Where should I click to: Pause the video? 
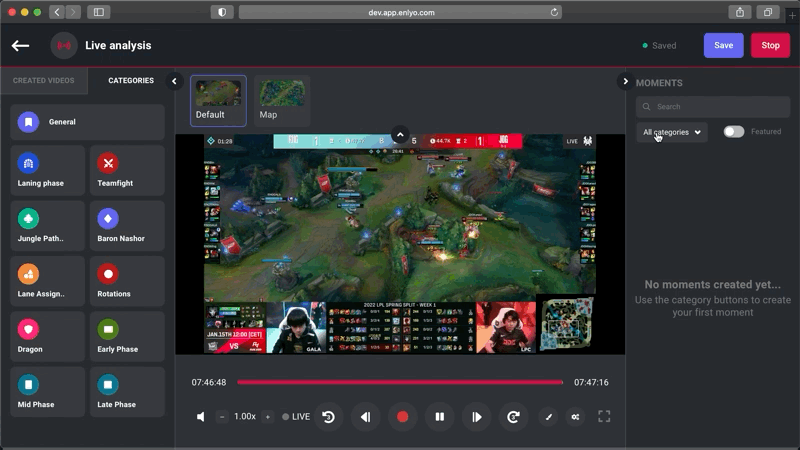[439, 417]
